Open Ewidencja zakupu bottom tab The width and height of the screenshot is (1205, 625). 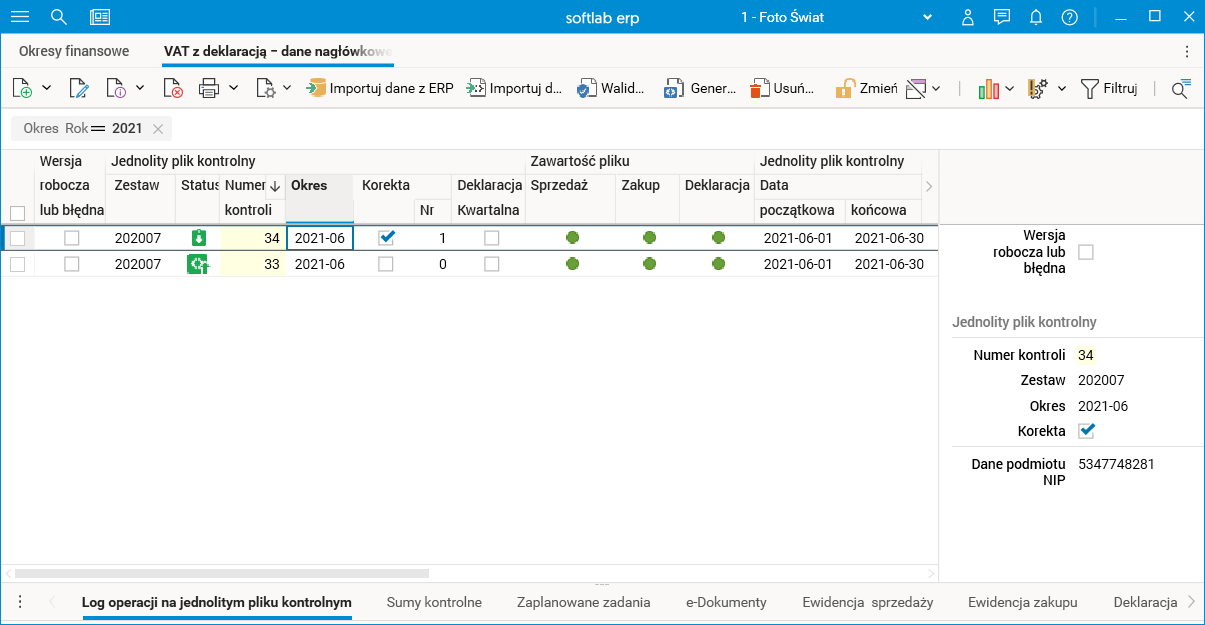[1023, 602]
